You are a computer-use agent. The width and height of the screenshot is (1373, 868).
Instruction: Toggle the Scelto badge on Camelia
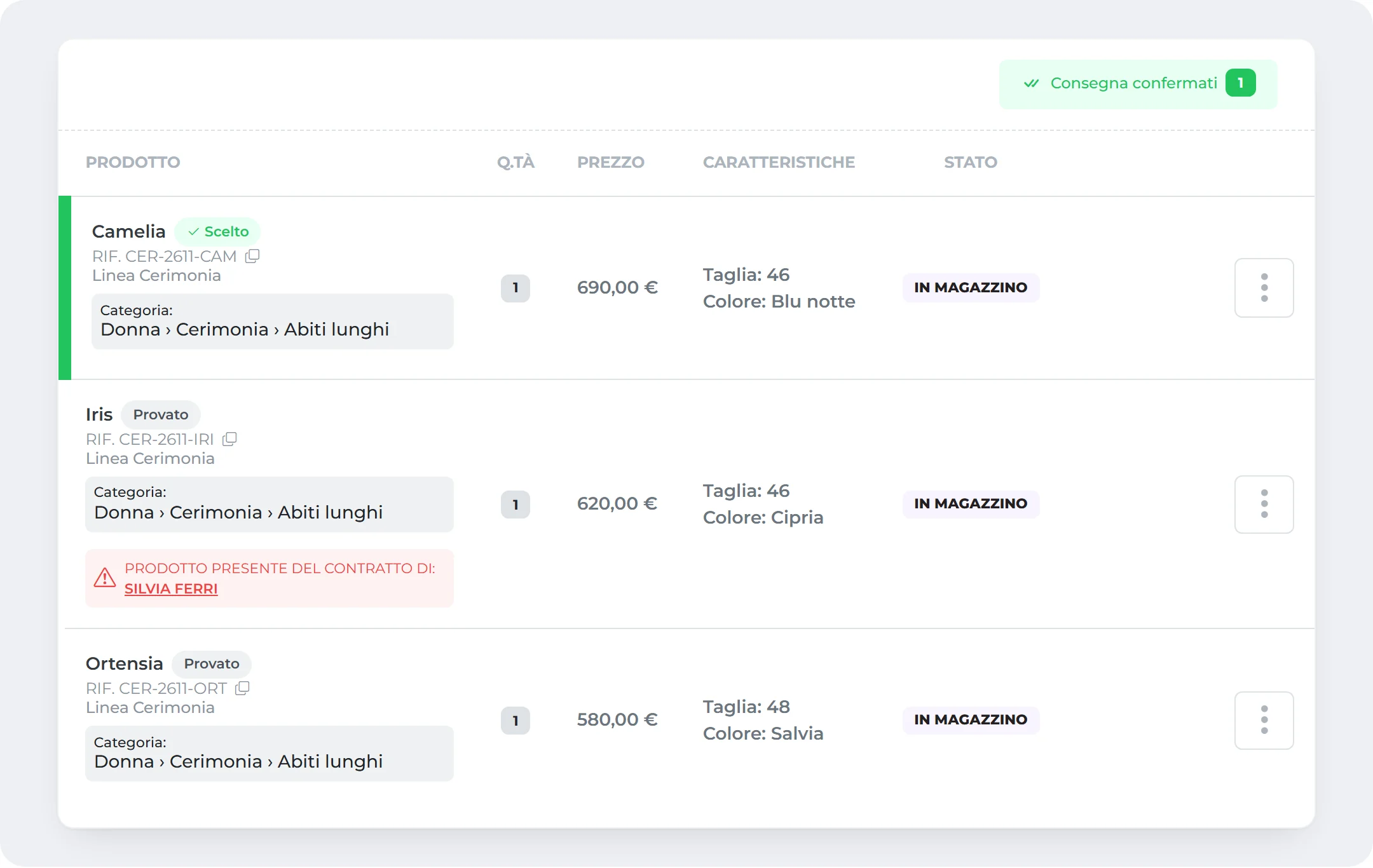click(217, 231)
